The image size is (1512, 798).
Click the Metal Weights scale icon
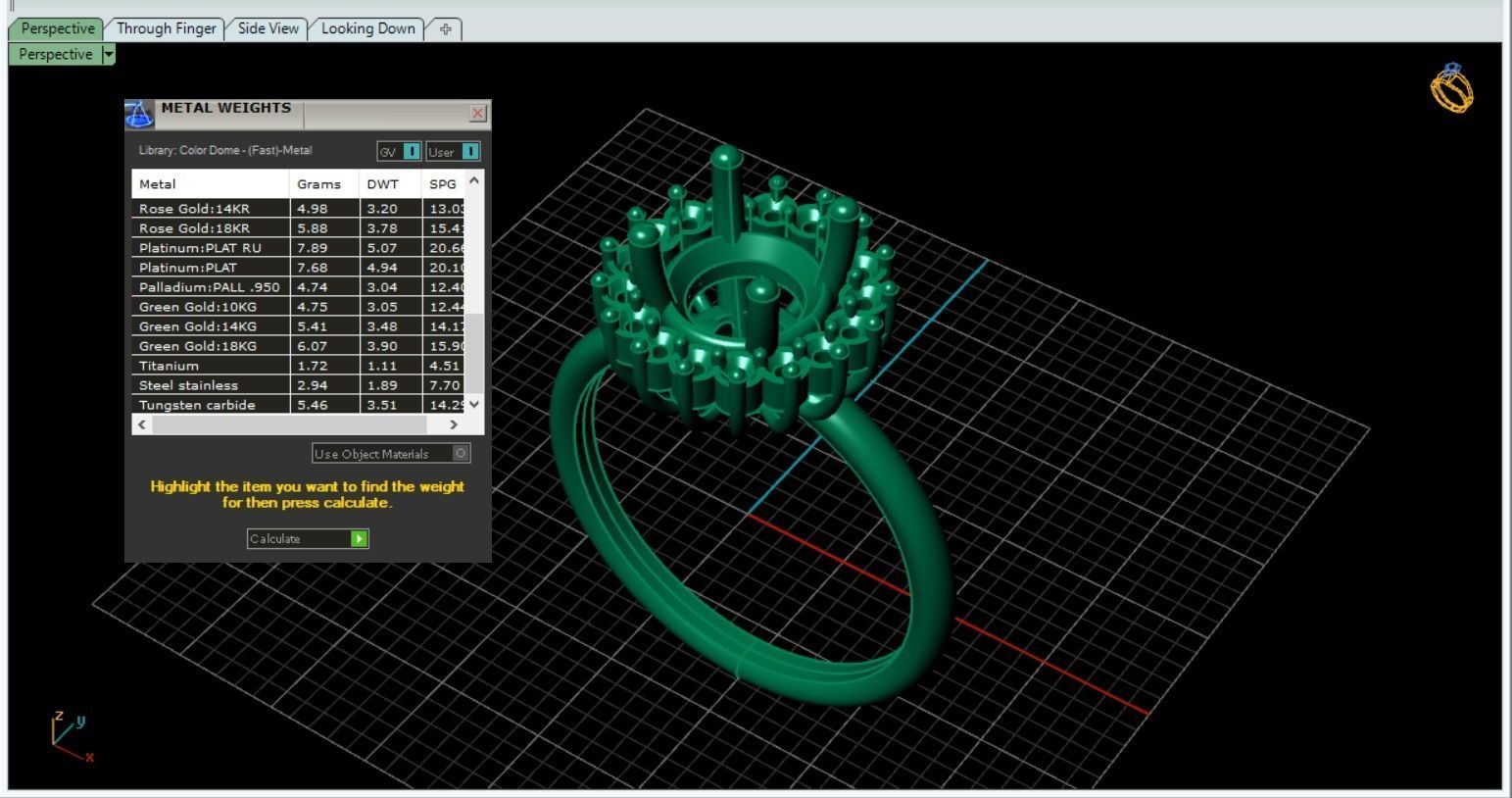[x=139, y=114]
